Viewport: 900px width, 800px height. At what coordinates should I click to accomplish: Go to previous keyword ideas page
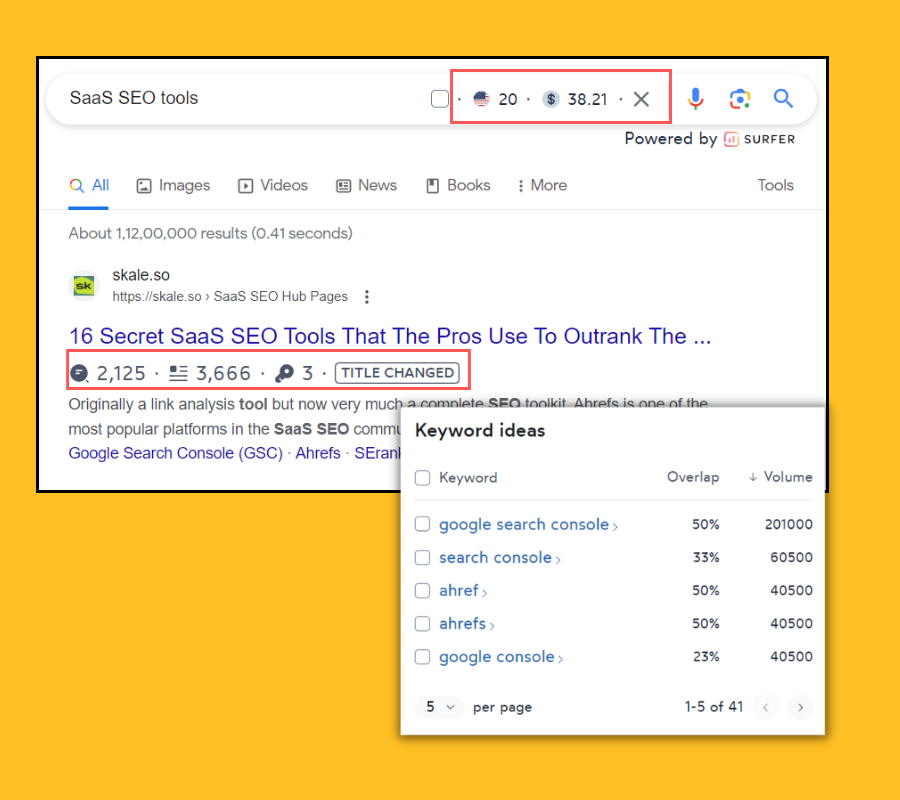coord(766,707)
